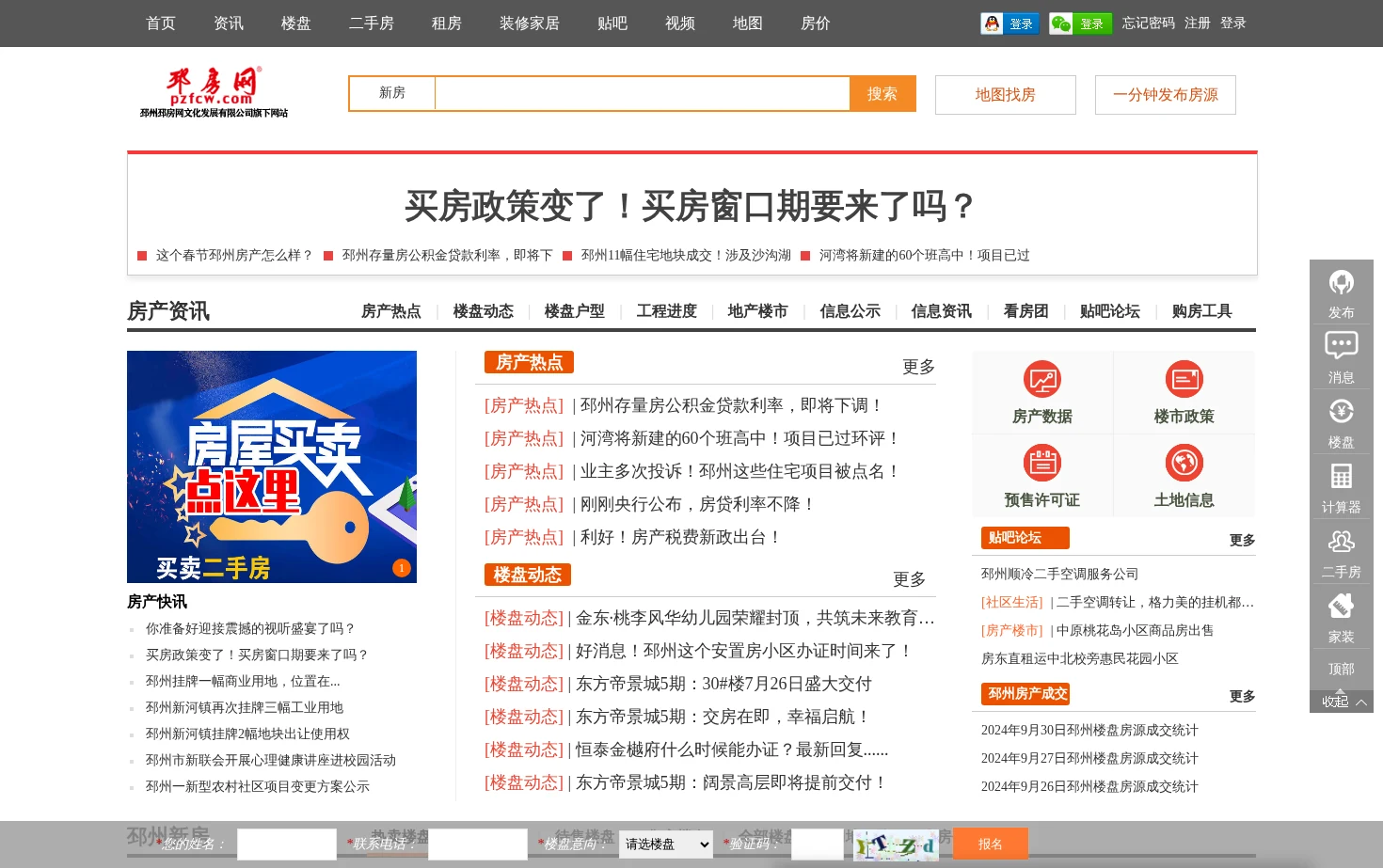Open 视频 in top navigation
The image size is (1383, 868).
680,24
